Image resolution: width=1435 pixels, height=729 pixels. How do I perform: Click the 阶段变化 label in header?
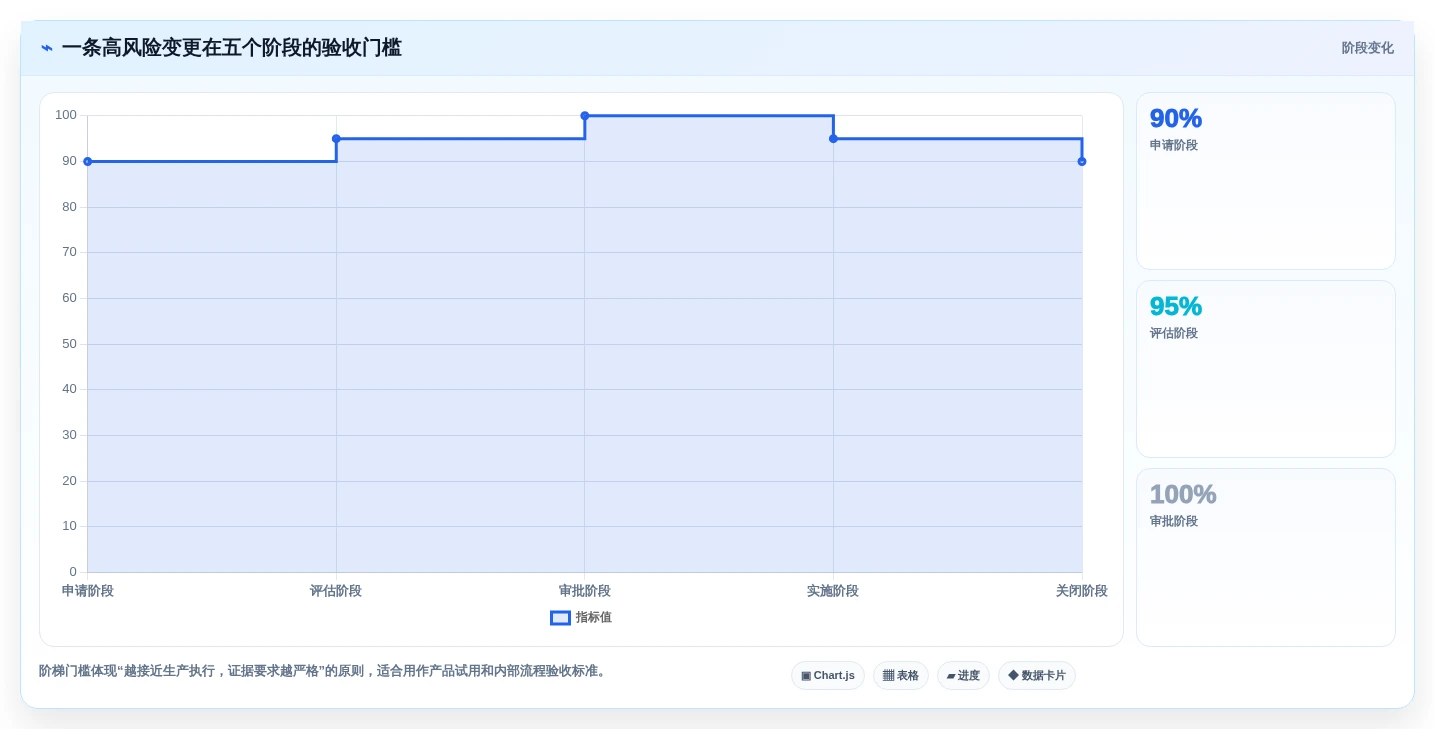click(x=1367, y=48)
